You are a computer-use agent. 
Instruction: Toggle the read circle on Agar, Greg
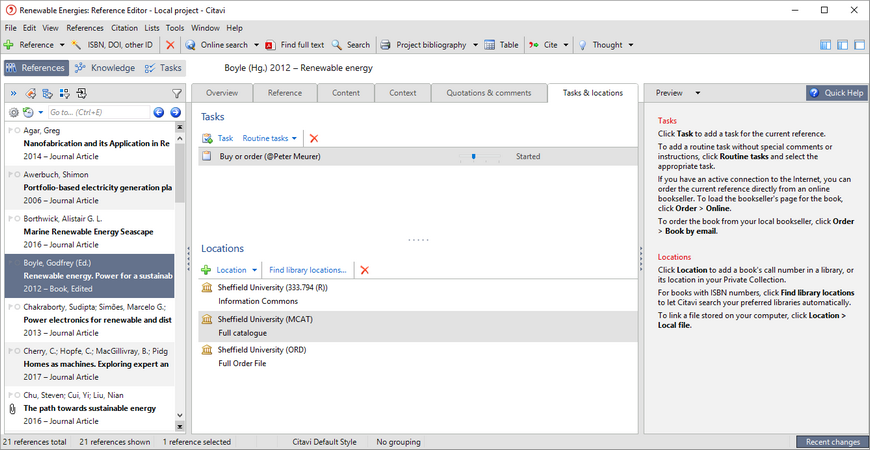[18, 130]
